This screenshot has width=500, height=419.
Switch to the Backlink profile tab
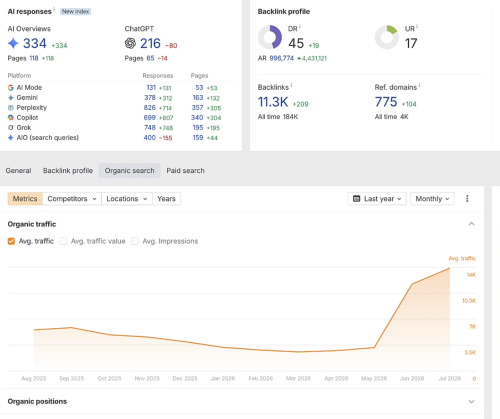point(68,171)
